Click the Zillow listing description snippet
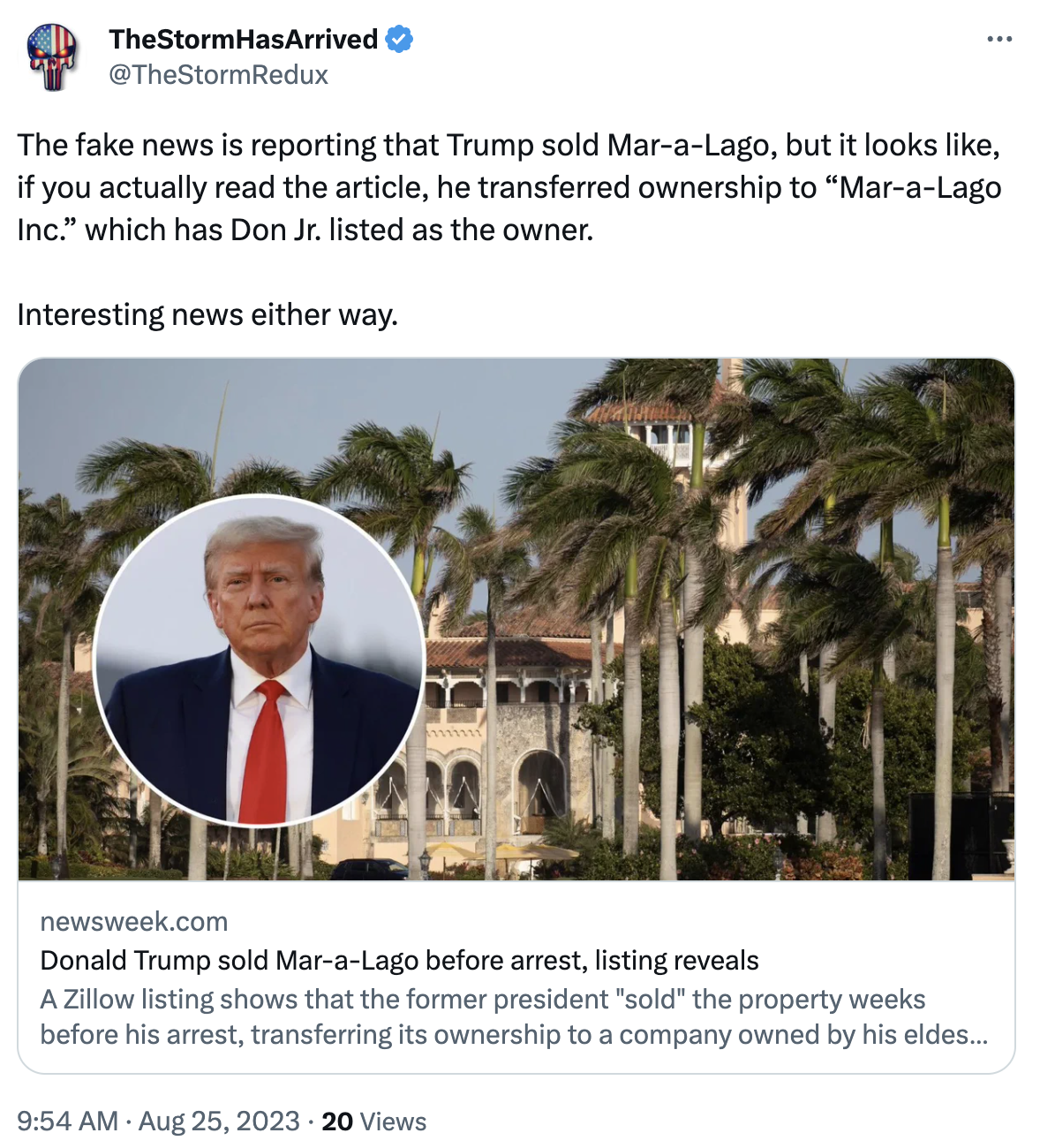1040x1148 pixels. coord(514,1017)
